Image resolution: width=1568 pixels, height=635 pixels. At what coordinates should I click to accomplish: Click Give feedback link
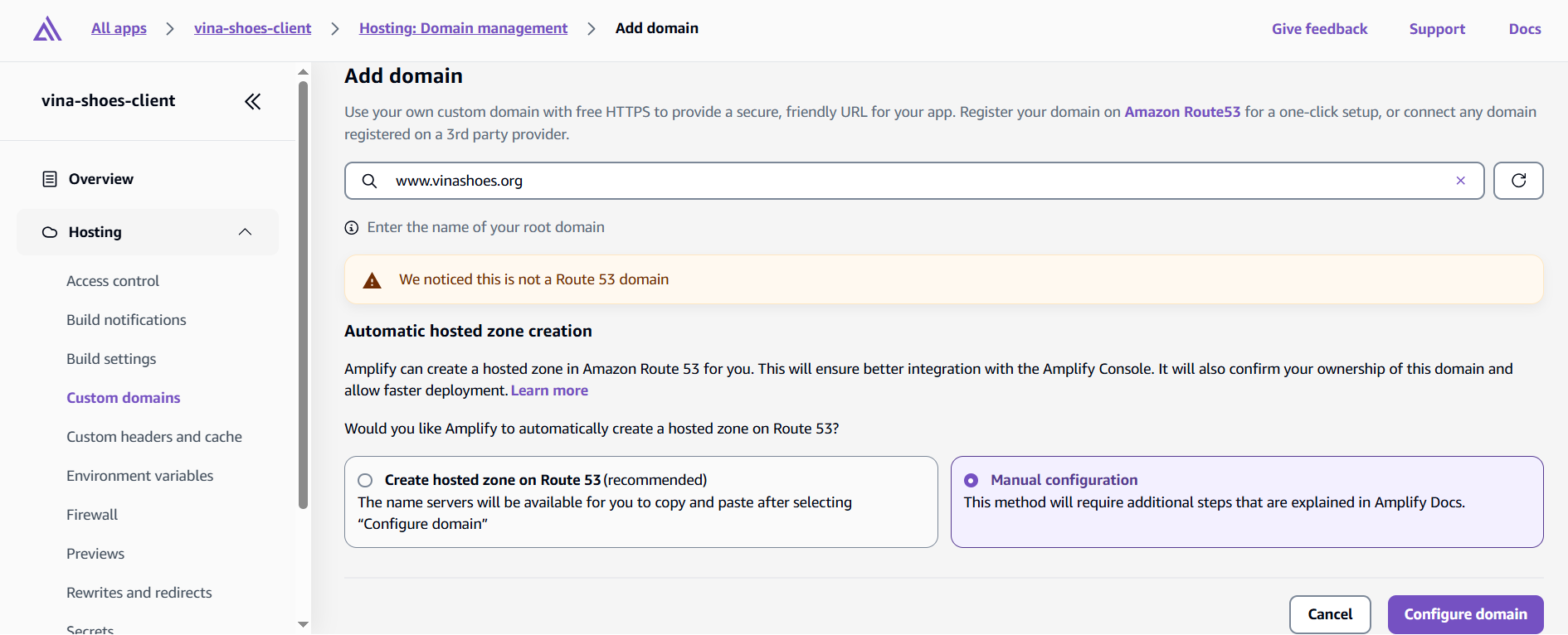click(x=1319, y=29)
